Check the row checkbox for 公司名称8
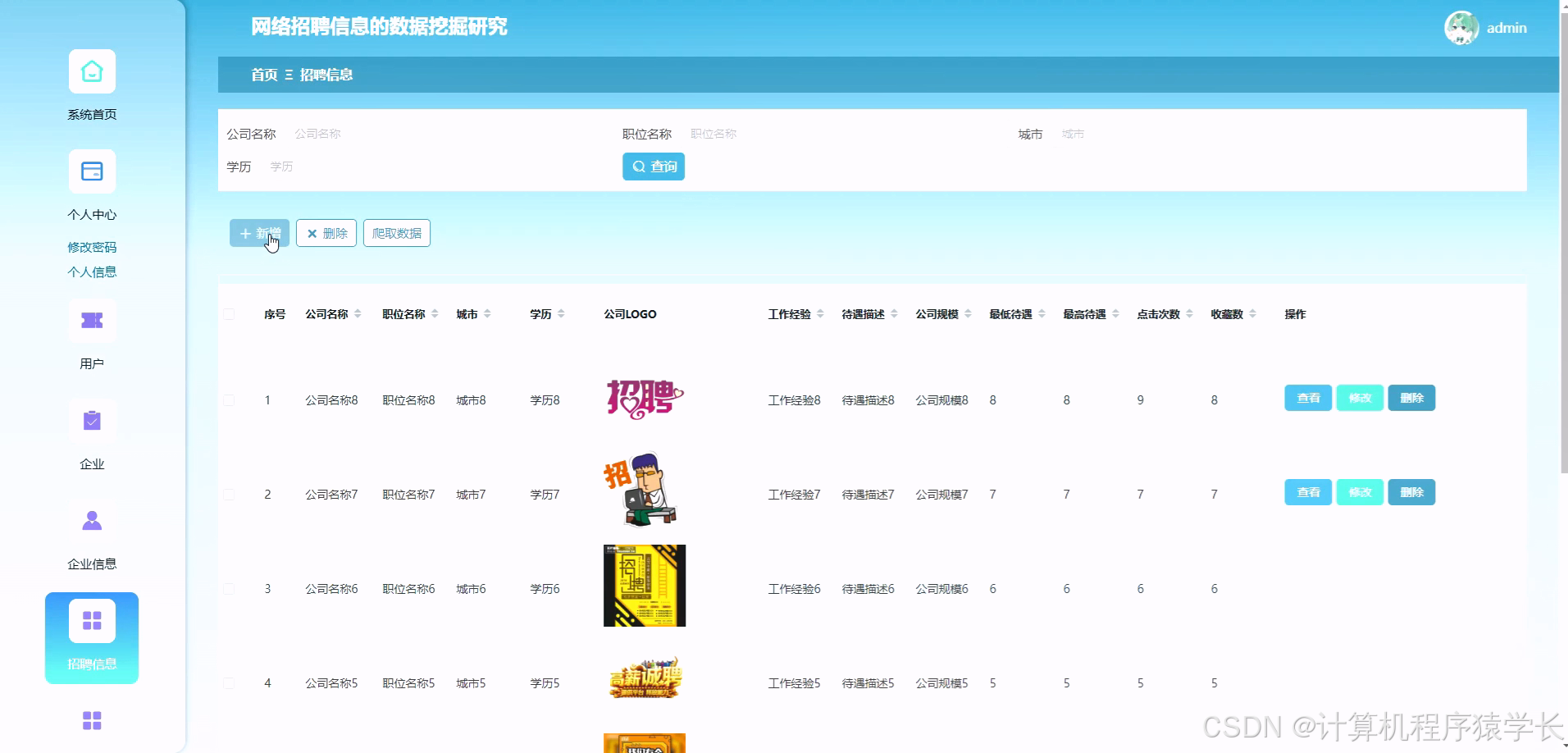Image resolution: width=1568 pixels, height=753 pixels. (230, 400)
